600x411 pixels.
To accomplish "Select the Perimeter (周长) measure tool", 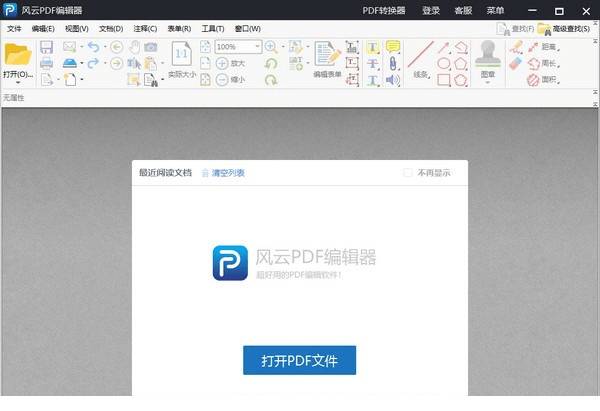I will [x=543, y=63].
